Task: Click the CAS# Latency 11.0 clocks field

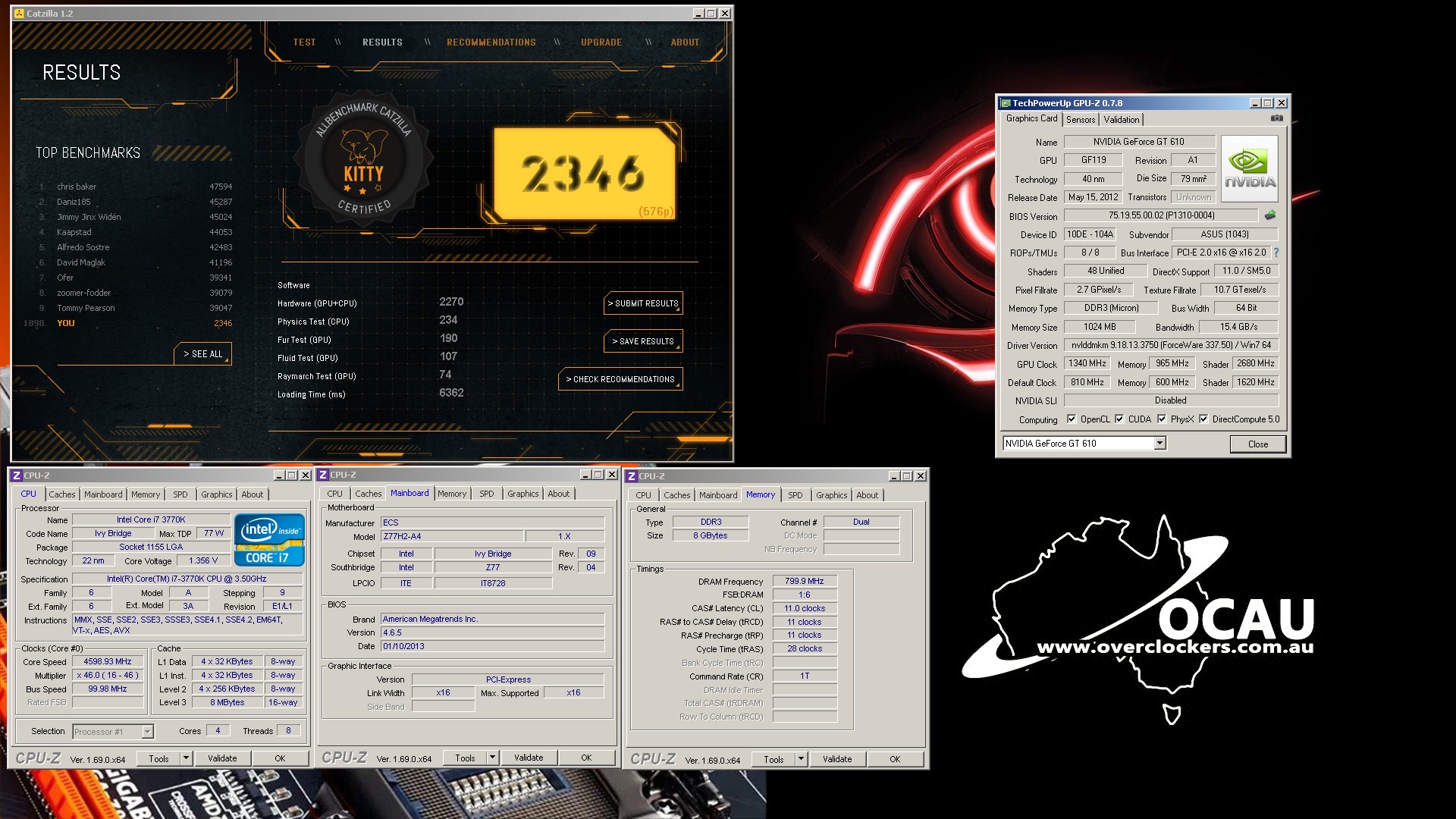Action: [805, 609]
